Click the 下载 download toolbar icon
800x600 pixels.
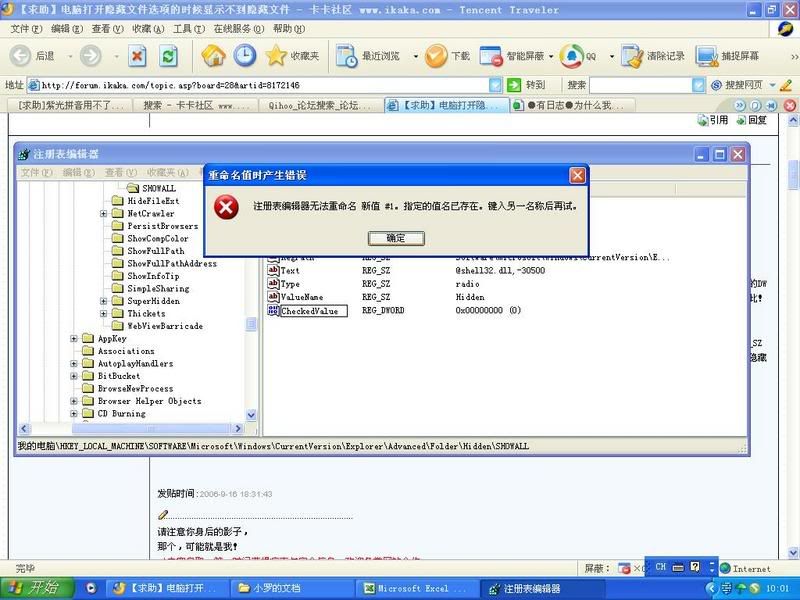point(446,56)
